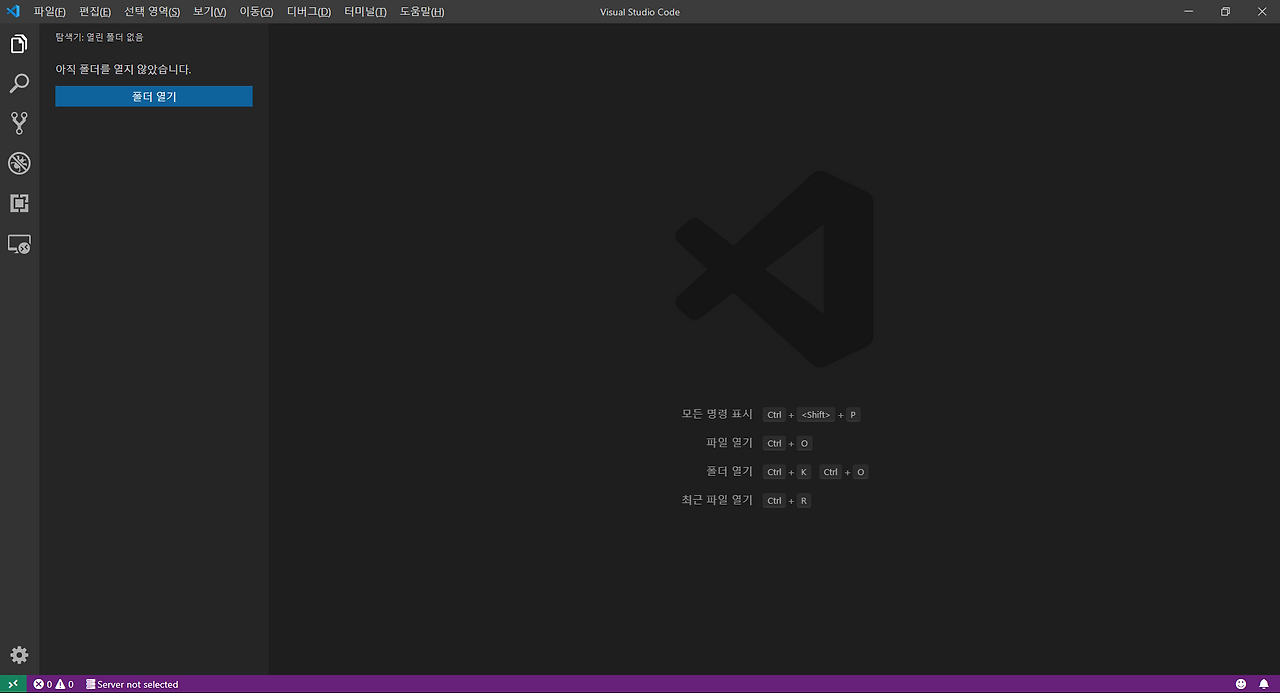Minimize the Visual Studio Code window

click(1188, 12)
